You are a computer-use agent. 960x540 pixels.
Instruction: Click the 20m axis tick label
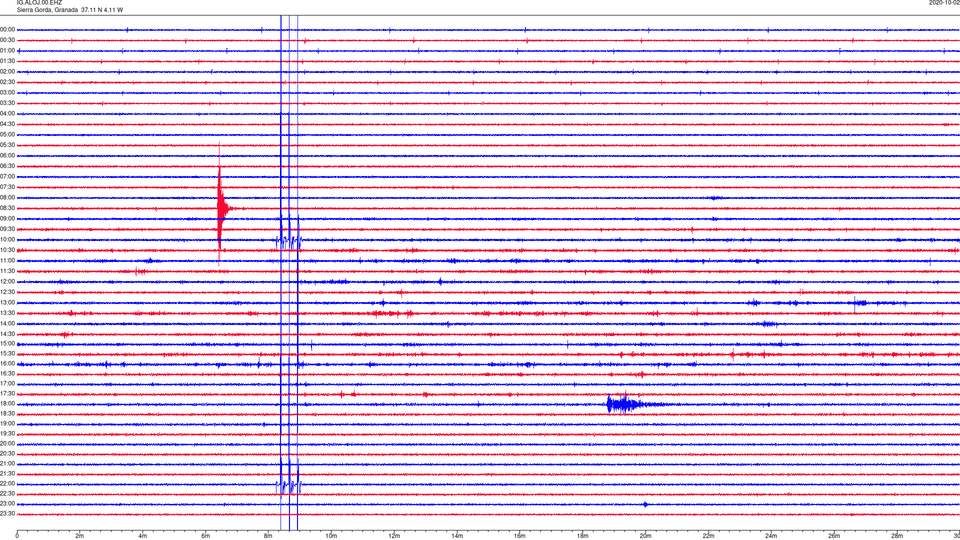click(x=645, y=536)
